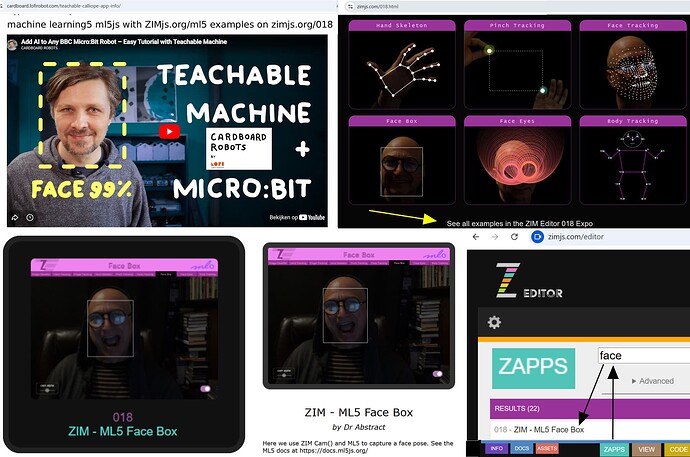Image resolution: width=690 pixels, height=457 pixels.
Task: Open the https://docs.ml5js.org/ link
Action: tap(333, 450)
